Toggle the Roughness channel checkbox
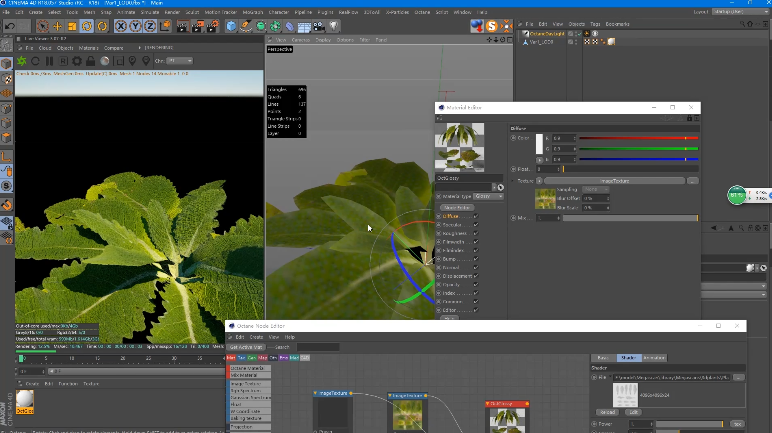Screen dimensions: 772x433 pyautogui.click(x=476, y=233)
